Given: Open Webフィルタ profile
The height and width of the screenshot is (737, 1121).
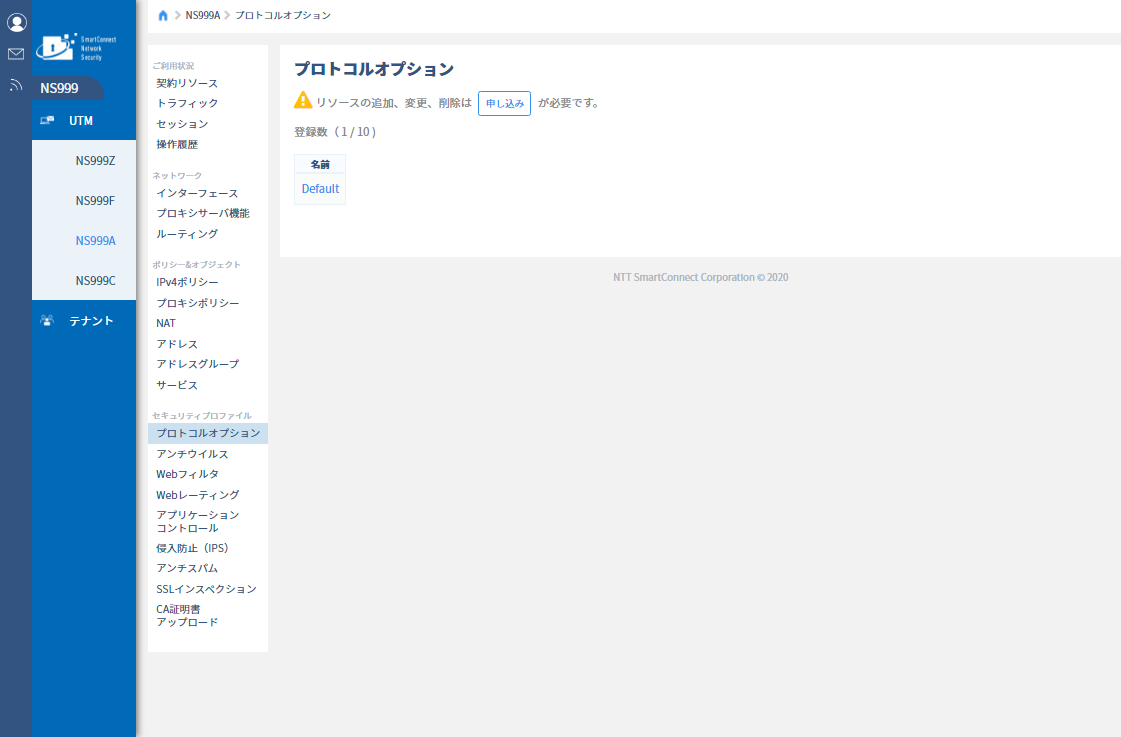Looking at the screenshot, I should click(x=187, y=474).
